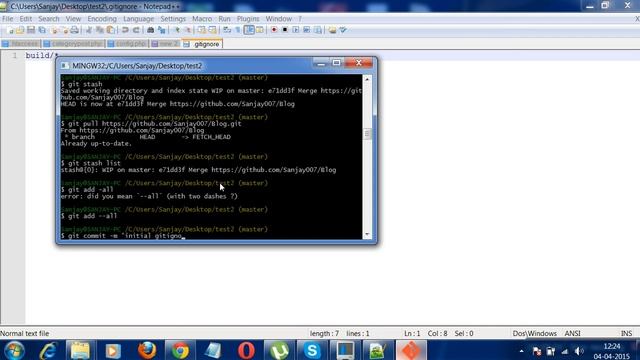Click the Copy toolbar icon
Viewport: 640px width, 360px height.
point(100,30)
